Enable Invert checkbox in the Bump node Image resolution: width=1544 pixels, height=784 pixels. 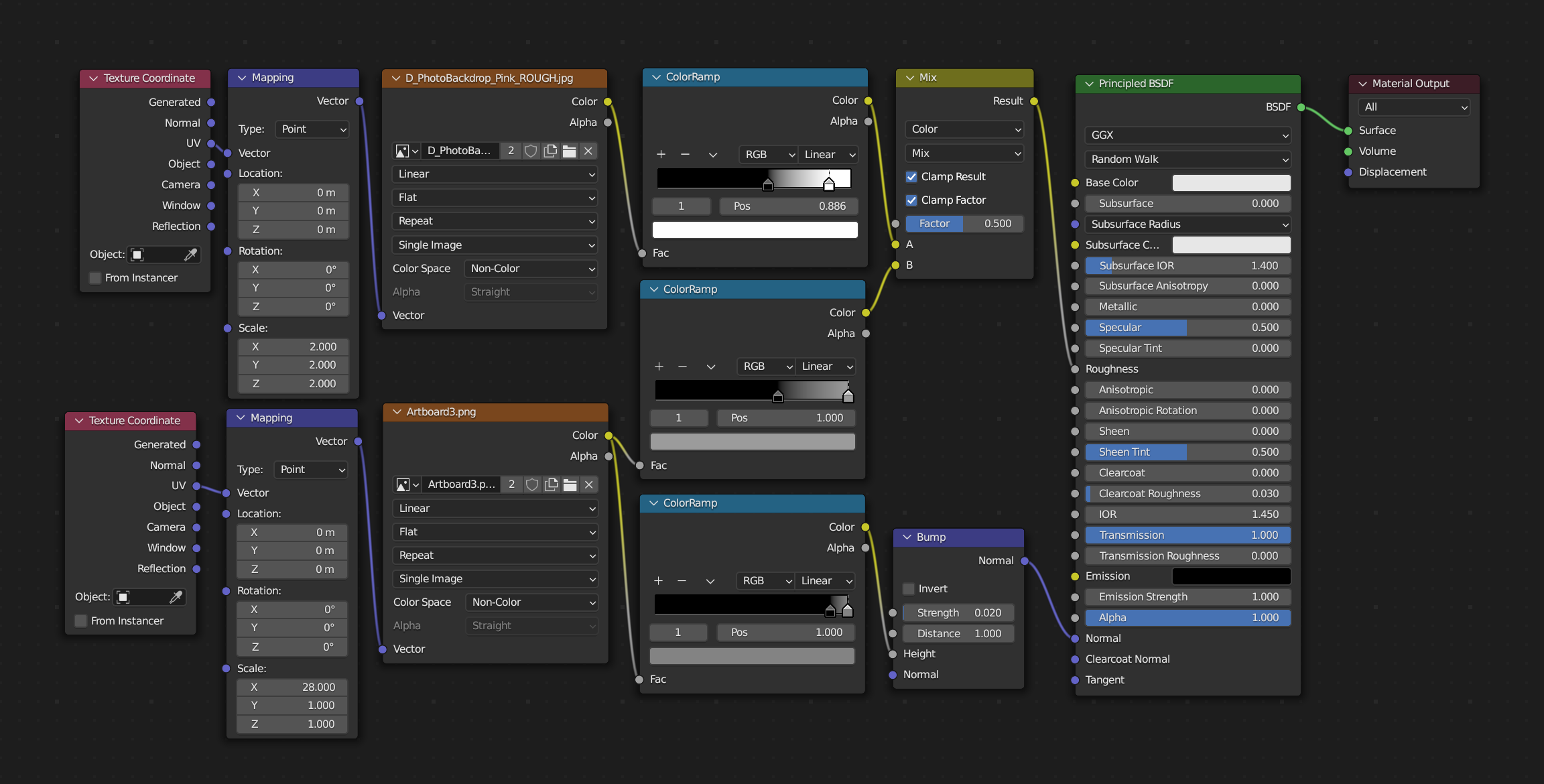point(909,589)
